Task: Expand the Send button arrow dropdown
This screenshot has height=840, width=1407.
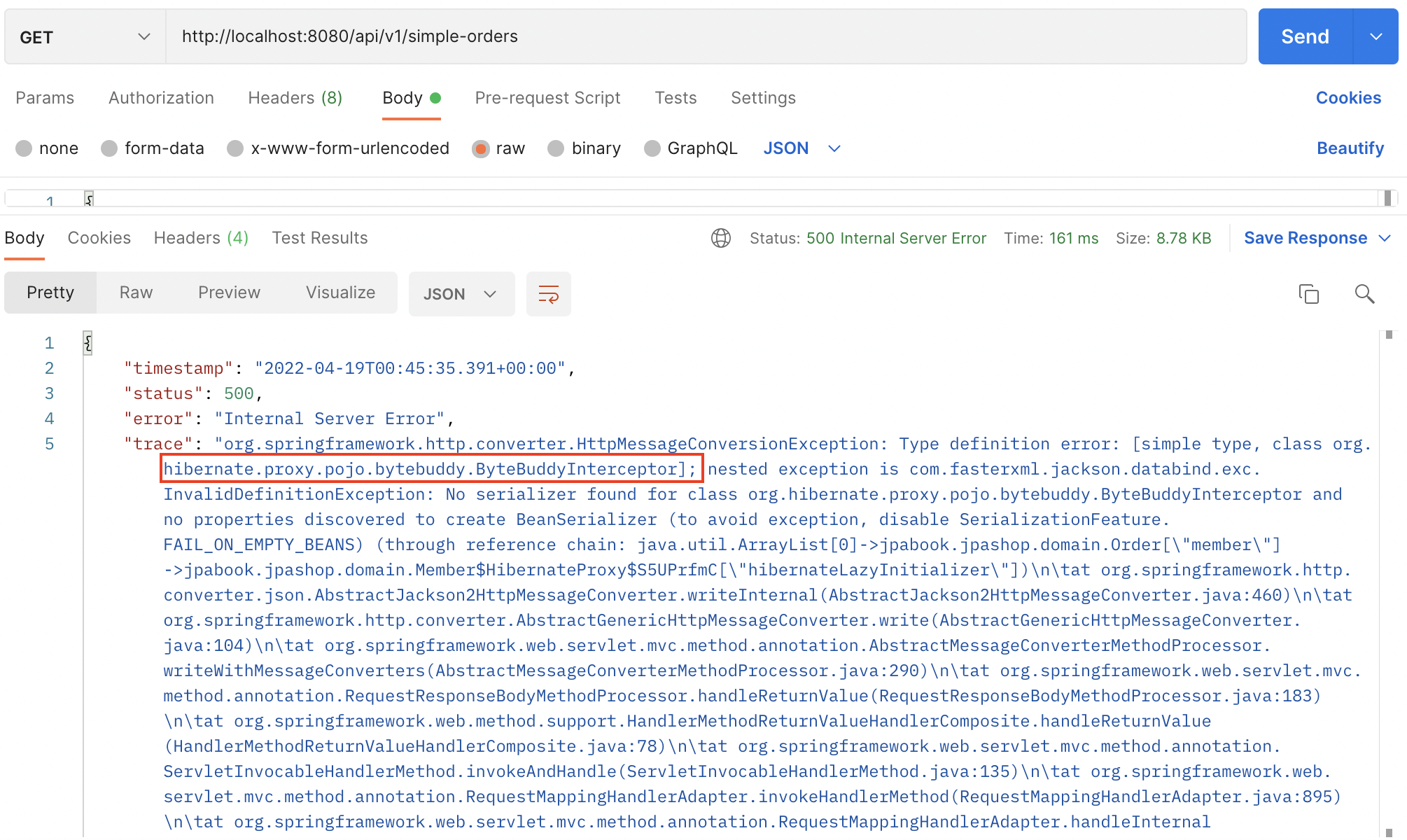Action: click(1375, 37)
